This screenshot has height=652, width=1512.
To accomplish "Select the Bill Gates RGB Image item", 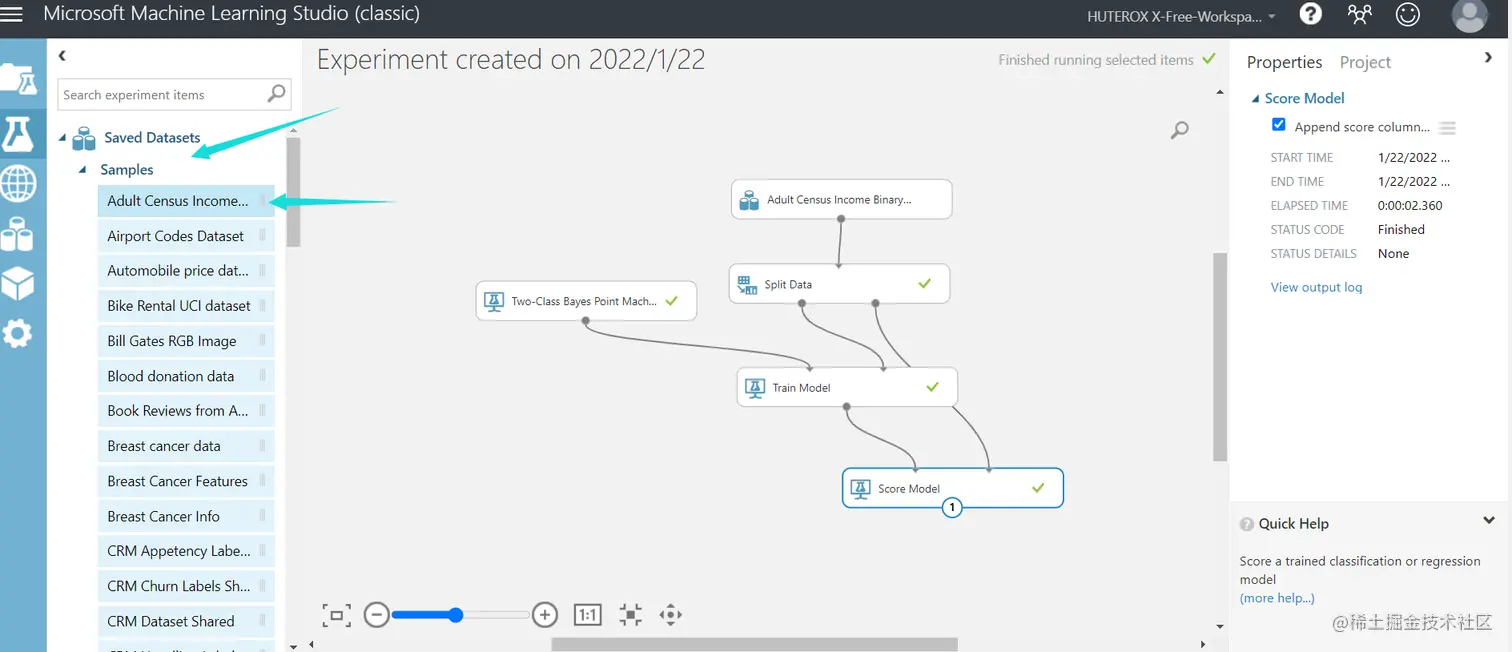I will (x=186, y=341).
